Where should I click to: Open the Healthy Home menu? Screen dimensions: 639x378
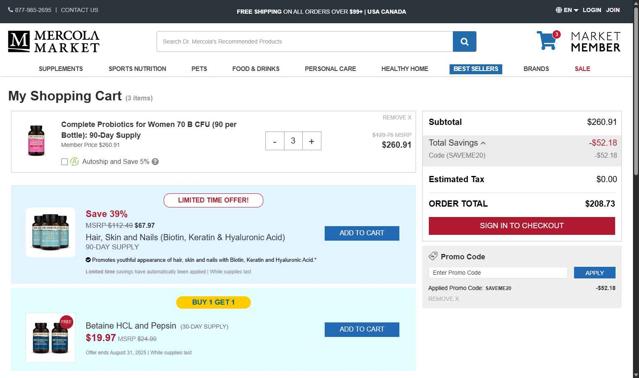pyautogui.click(x=405, y=69)
